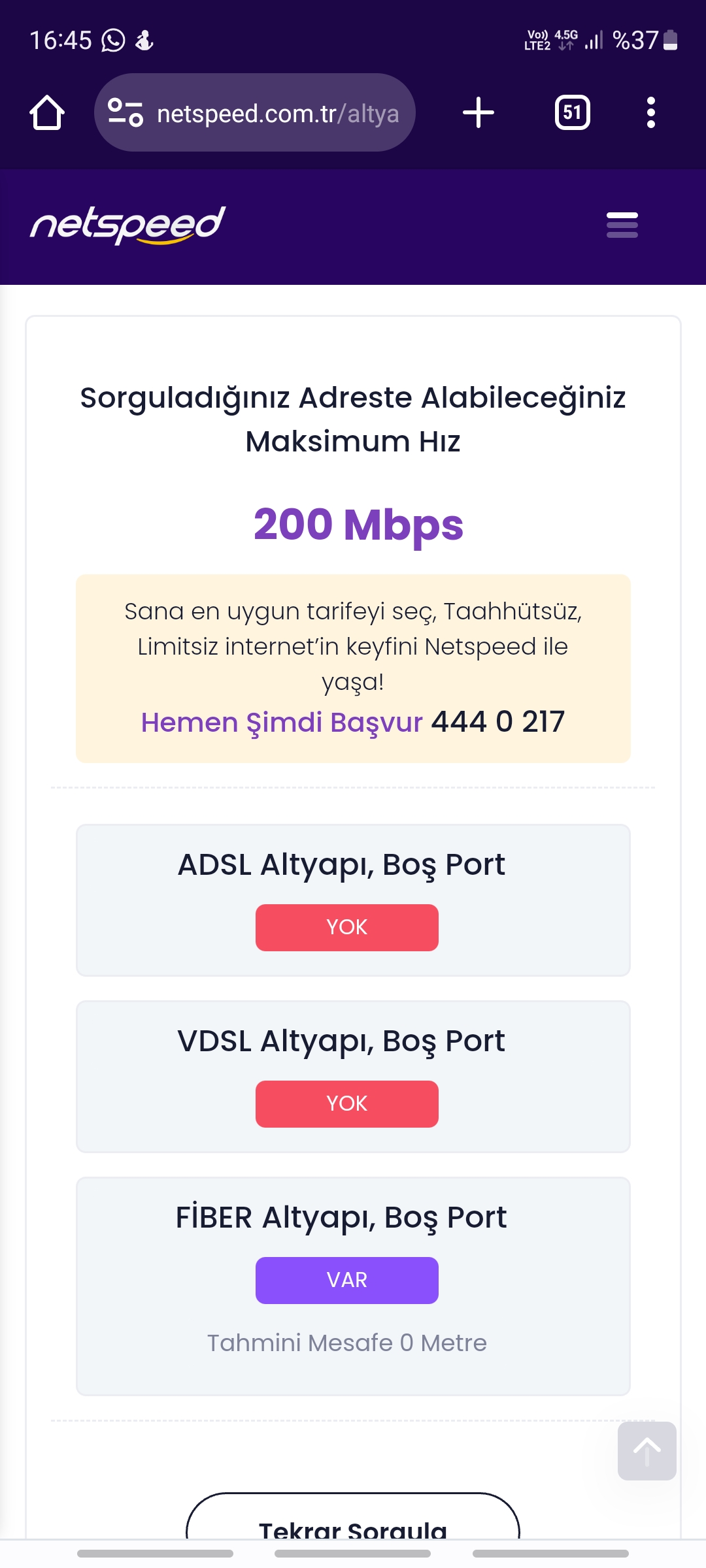Open site settings icon in address bar

click(126, 112)
